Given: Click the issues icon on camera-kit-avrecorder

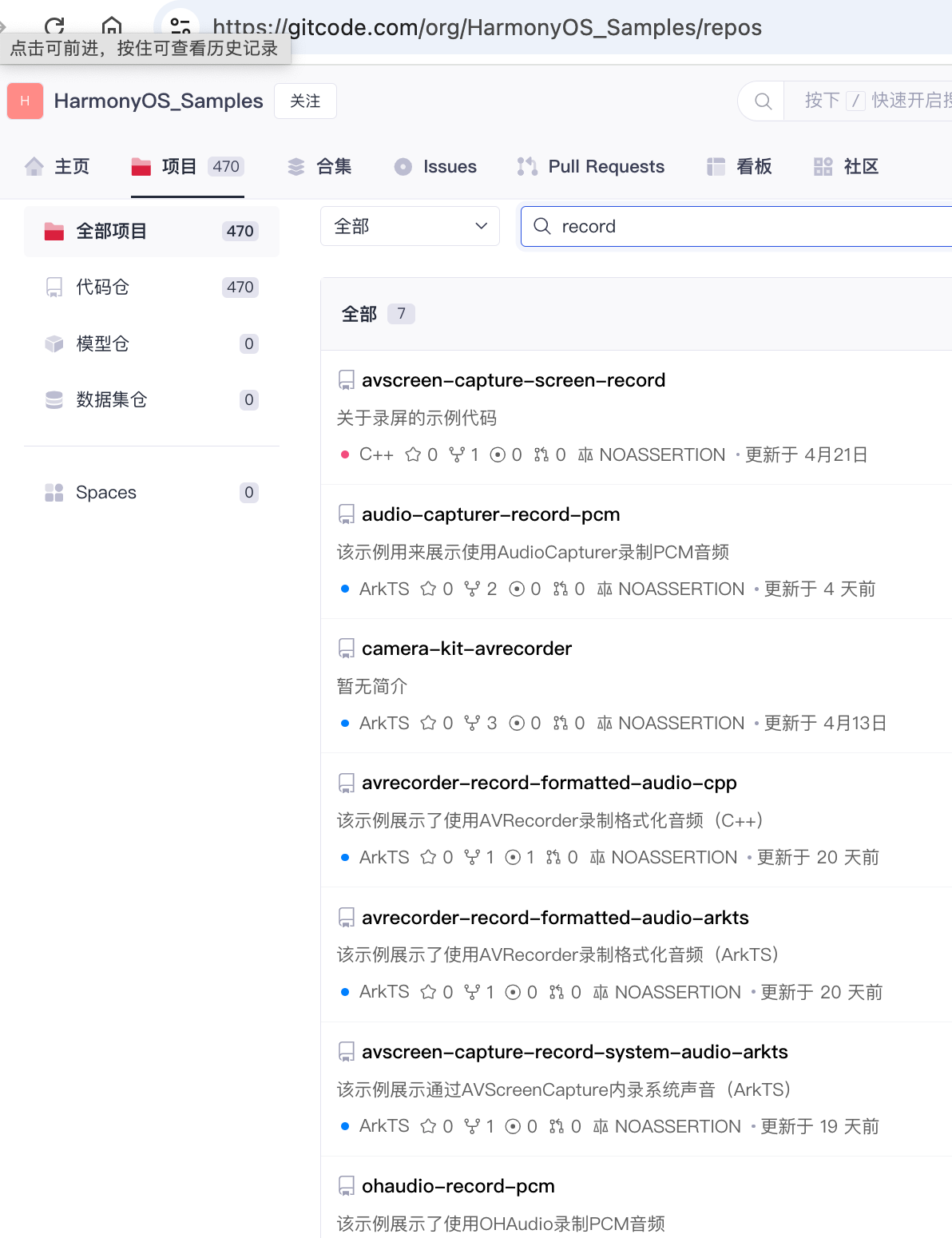Looking at the screenshot, I should 517,723.
